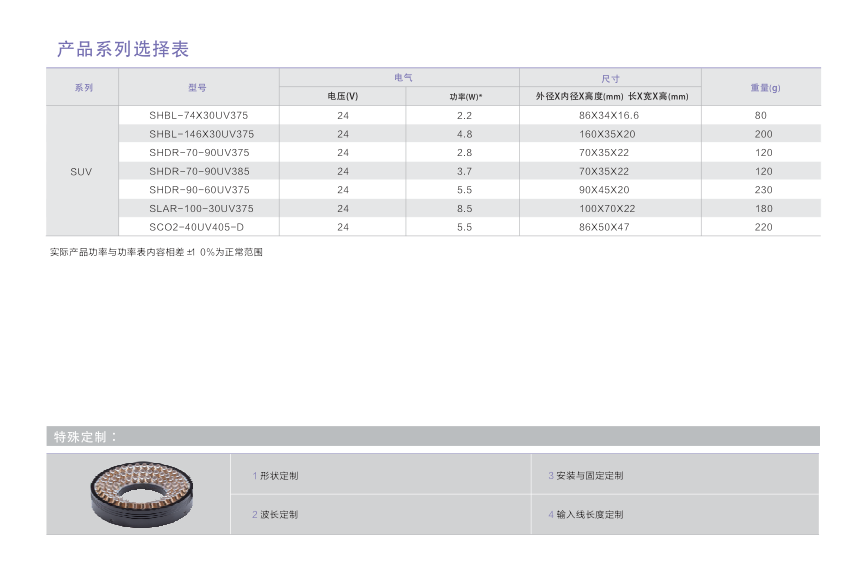865x573 pixels.
Task: Click the title 产品系列选择表
Action: pyautogui.click(x=123, y=49)
